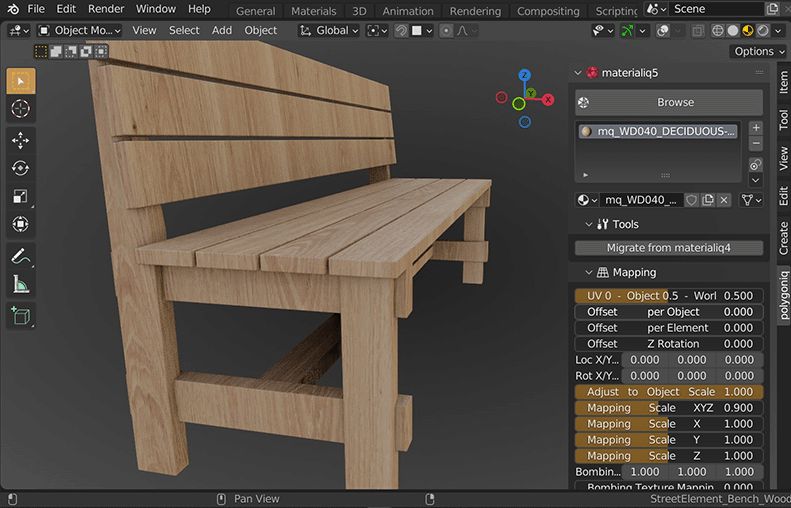Select the Cursor tool

coord(21,108)
